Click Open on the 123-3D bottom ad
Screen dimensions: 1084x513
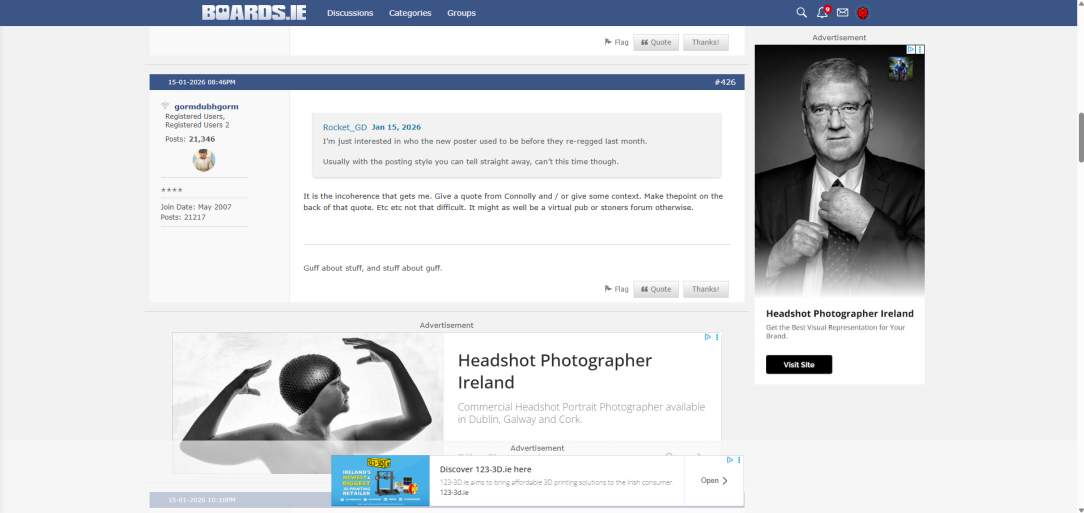point(713,481)
